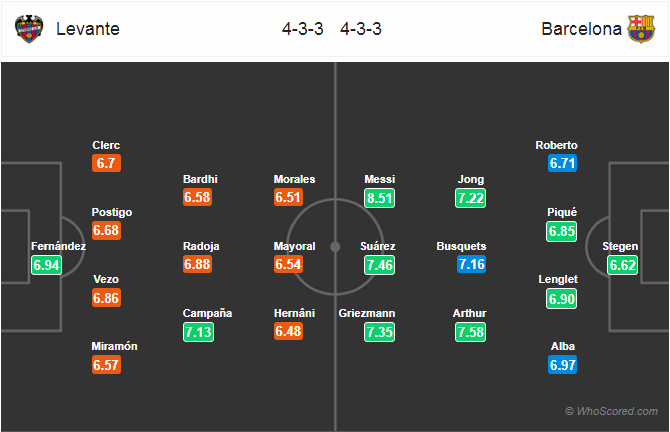Click Barcelona's 4-3-3 formation label
The height and width of the screenshot is (432, 670).
(x=361, y=29)
